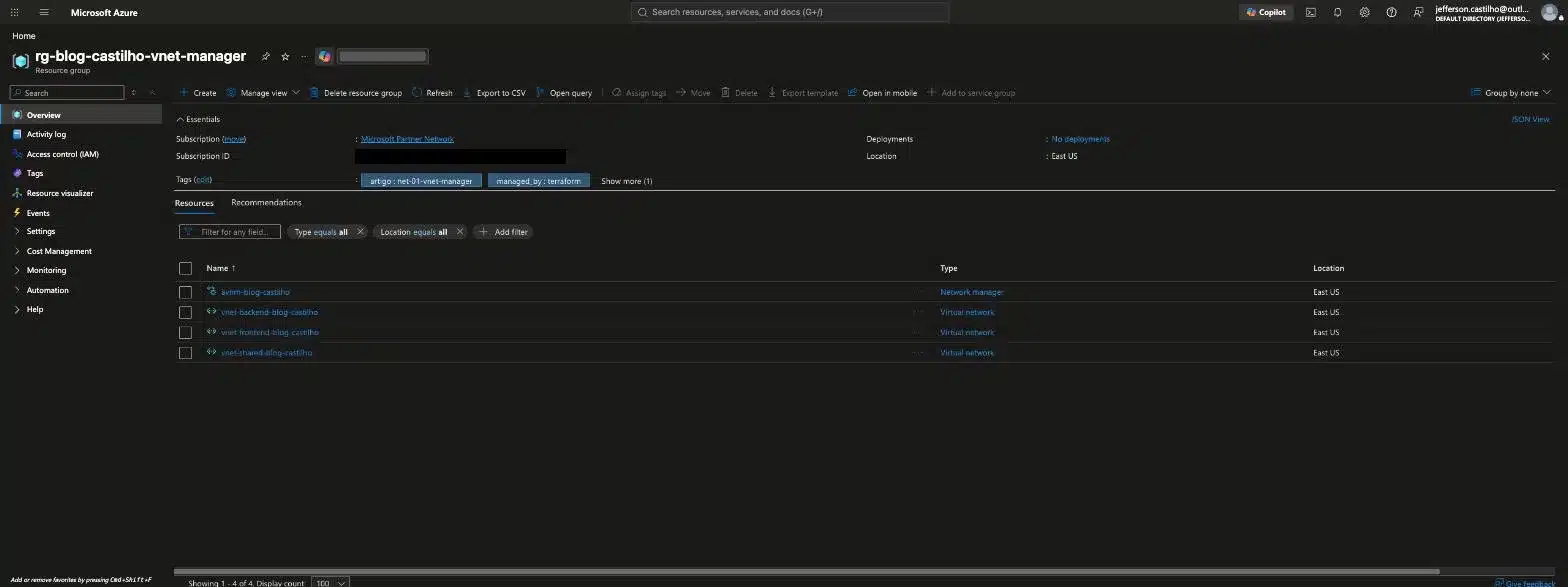Open the JSON View link
The image size is (1568, 587).
click(x=1530, y=119)
